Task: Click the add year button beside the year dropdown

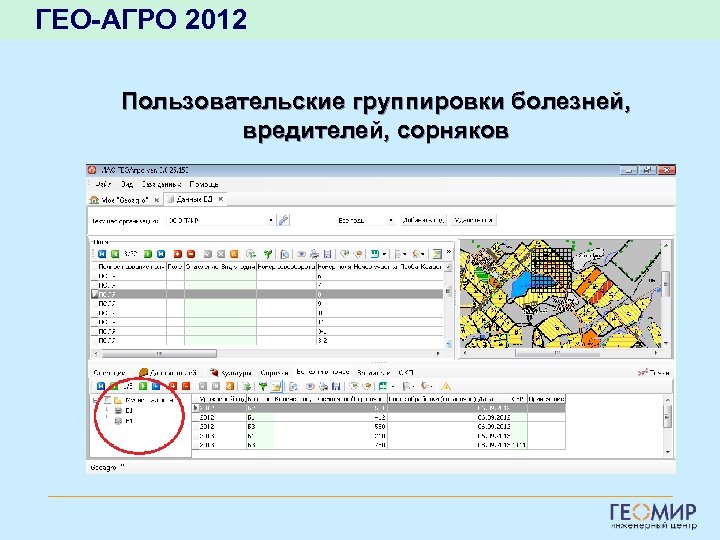Action: (423, 220)
